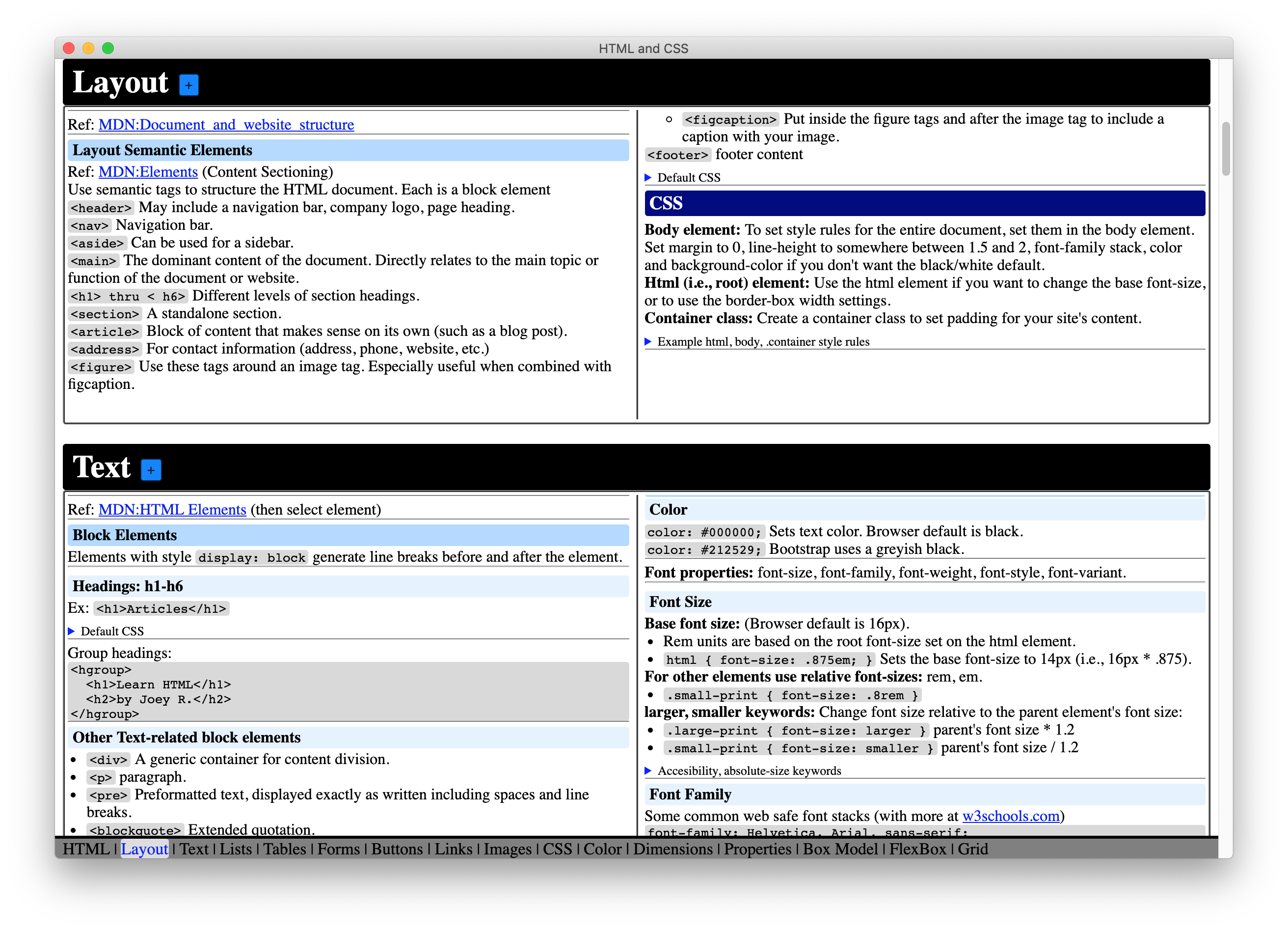
Task: Click the color: #212529; code snippet
Action: (704, 550)
